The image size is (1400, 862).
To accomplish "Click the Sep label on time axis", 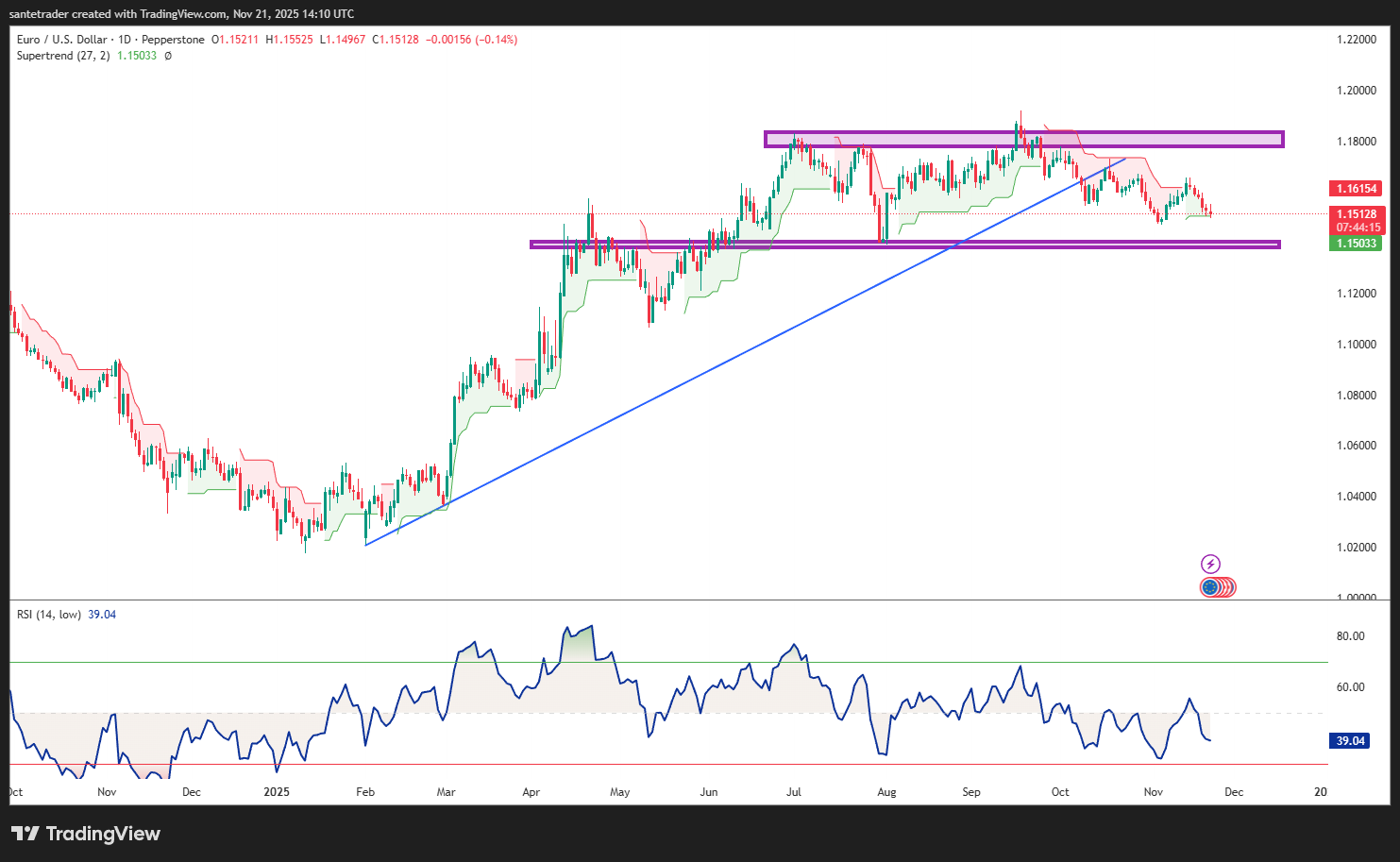I will [x=971, y=792].
